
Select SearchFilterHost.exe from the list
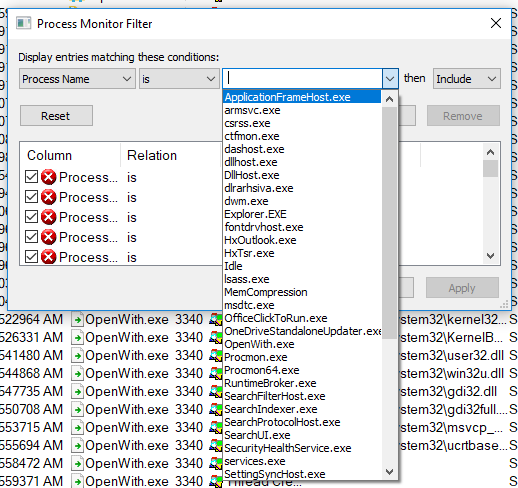302,396
